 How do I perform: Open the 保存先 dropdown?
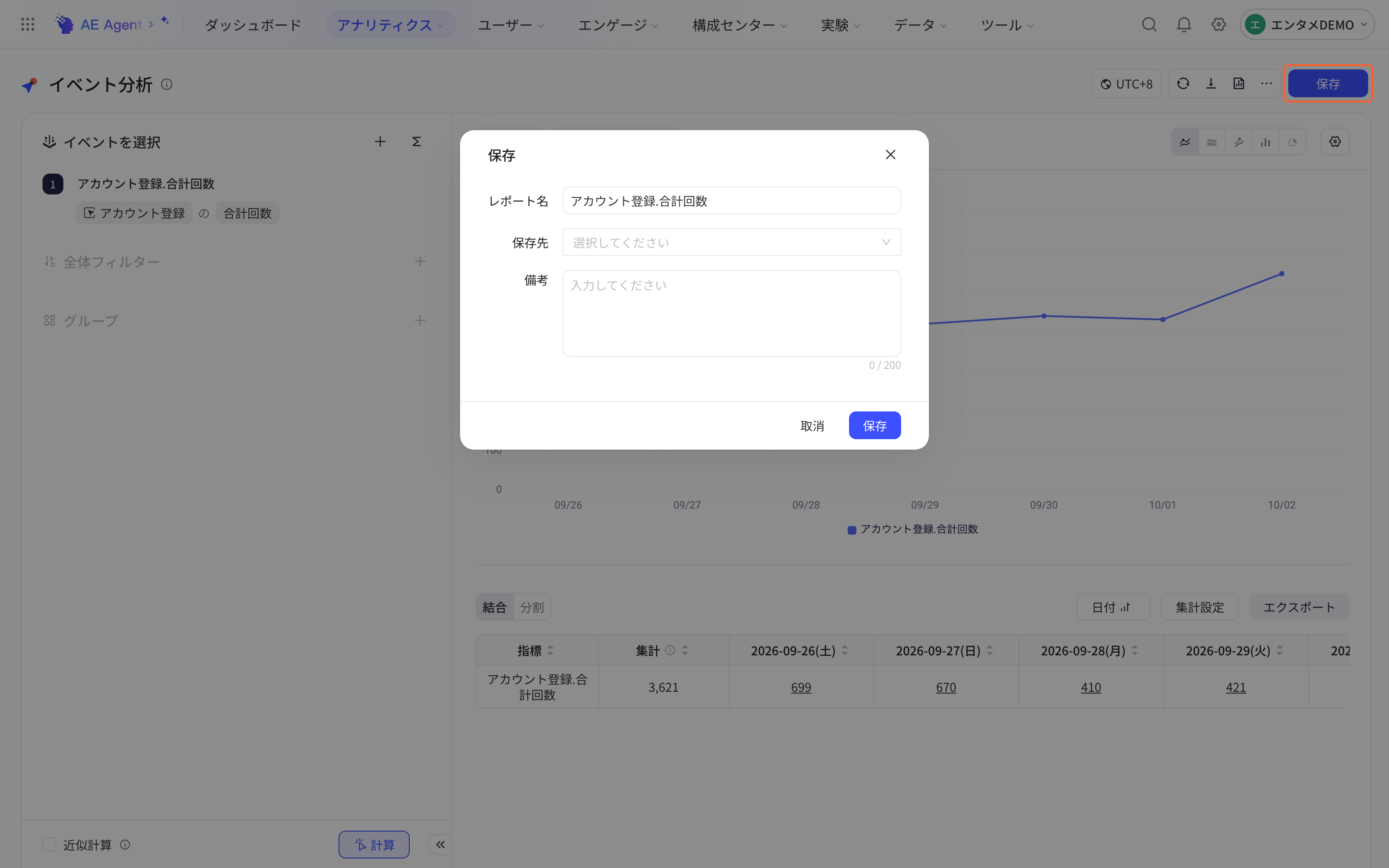731,242
